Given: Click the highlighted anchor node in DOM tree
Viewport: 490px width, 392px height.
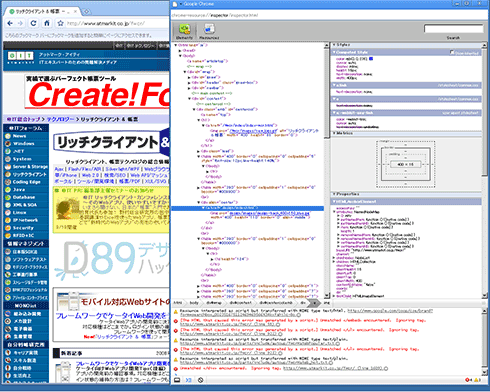Looking at the screenshot, I should point(247,208).
